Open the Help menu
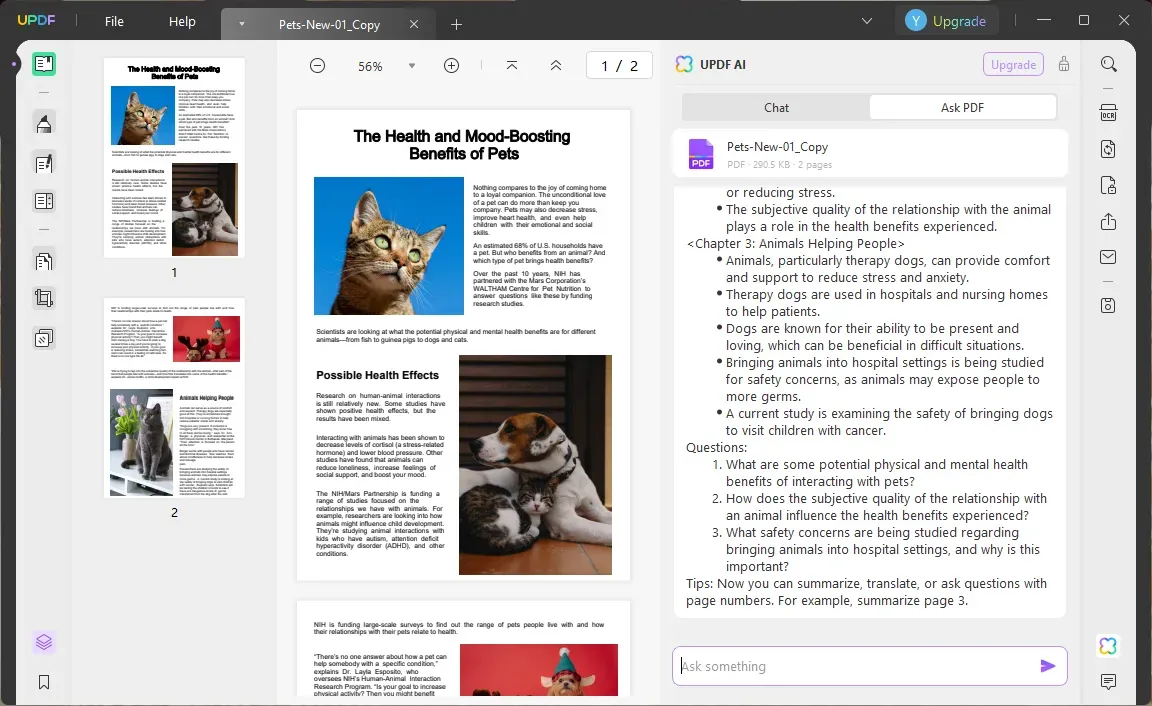Viewport: 1152px width, 706px height. (x=182, y=21)
